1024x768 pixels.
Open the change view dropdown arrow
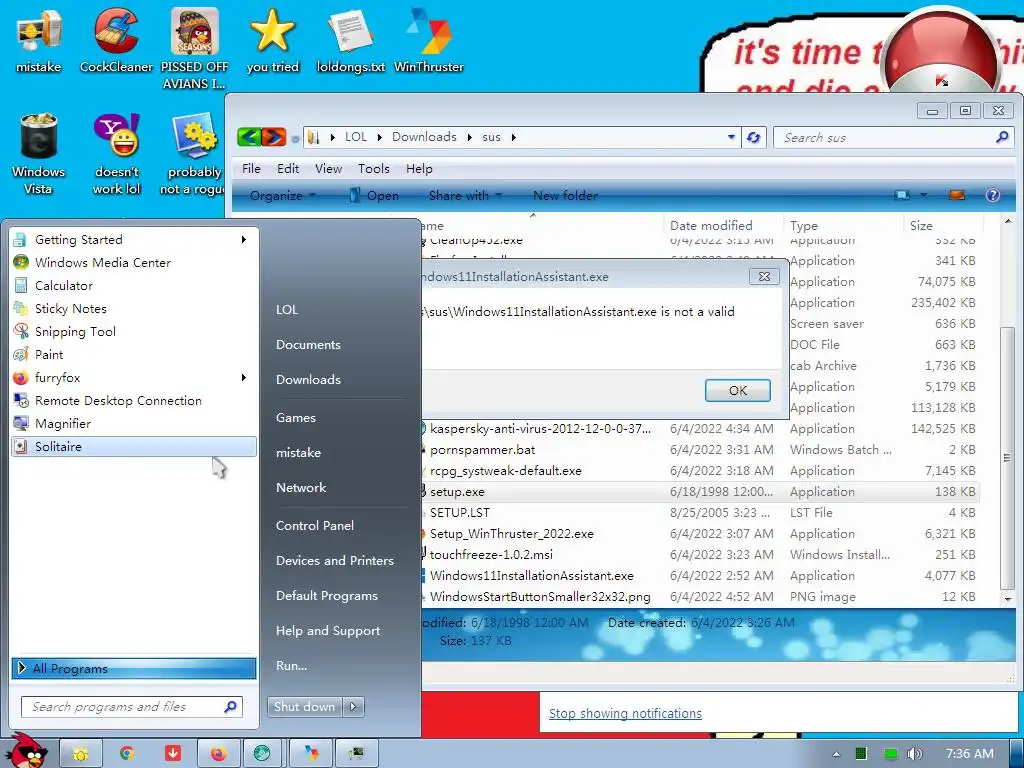(x=923, y=195)
